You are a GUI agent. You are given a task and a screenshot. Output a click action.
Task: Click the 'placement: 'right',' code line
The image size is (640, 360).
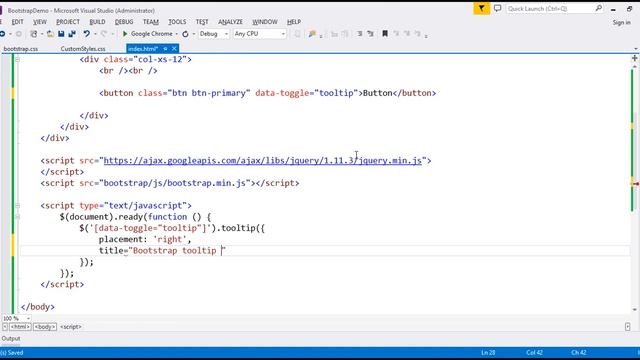[145, 239]
